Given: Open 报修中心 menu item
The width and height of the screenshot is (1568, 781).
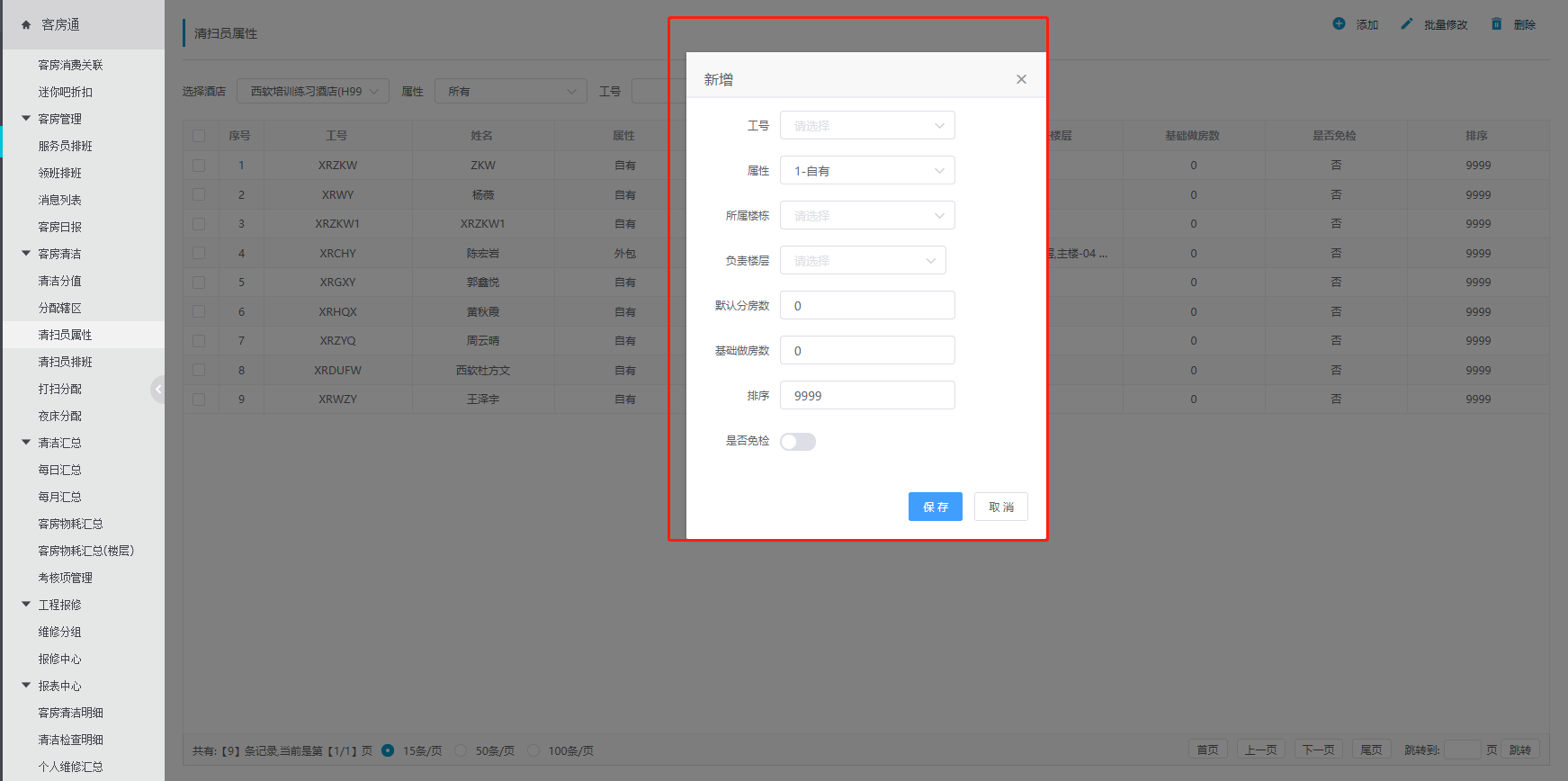Looking at the screenshot, I should tap(59, 659).
